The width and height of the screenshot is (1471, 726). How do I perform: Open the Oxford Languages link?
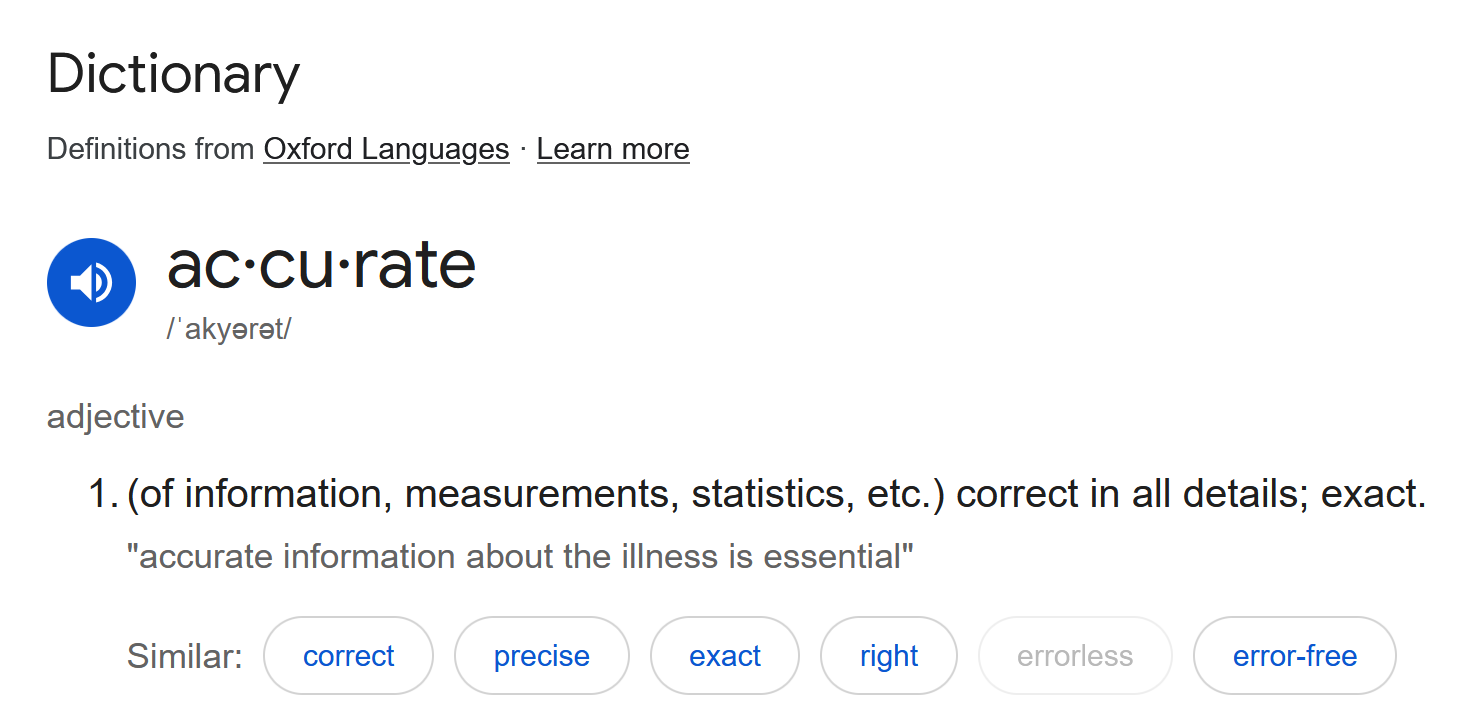(x=386, y=149)
